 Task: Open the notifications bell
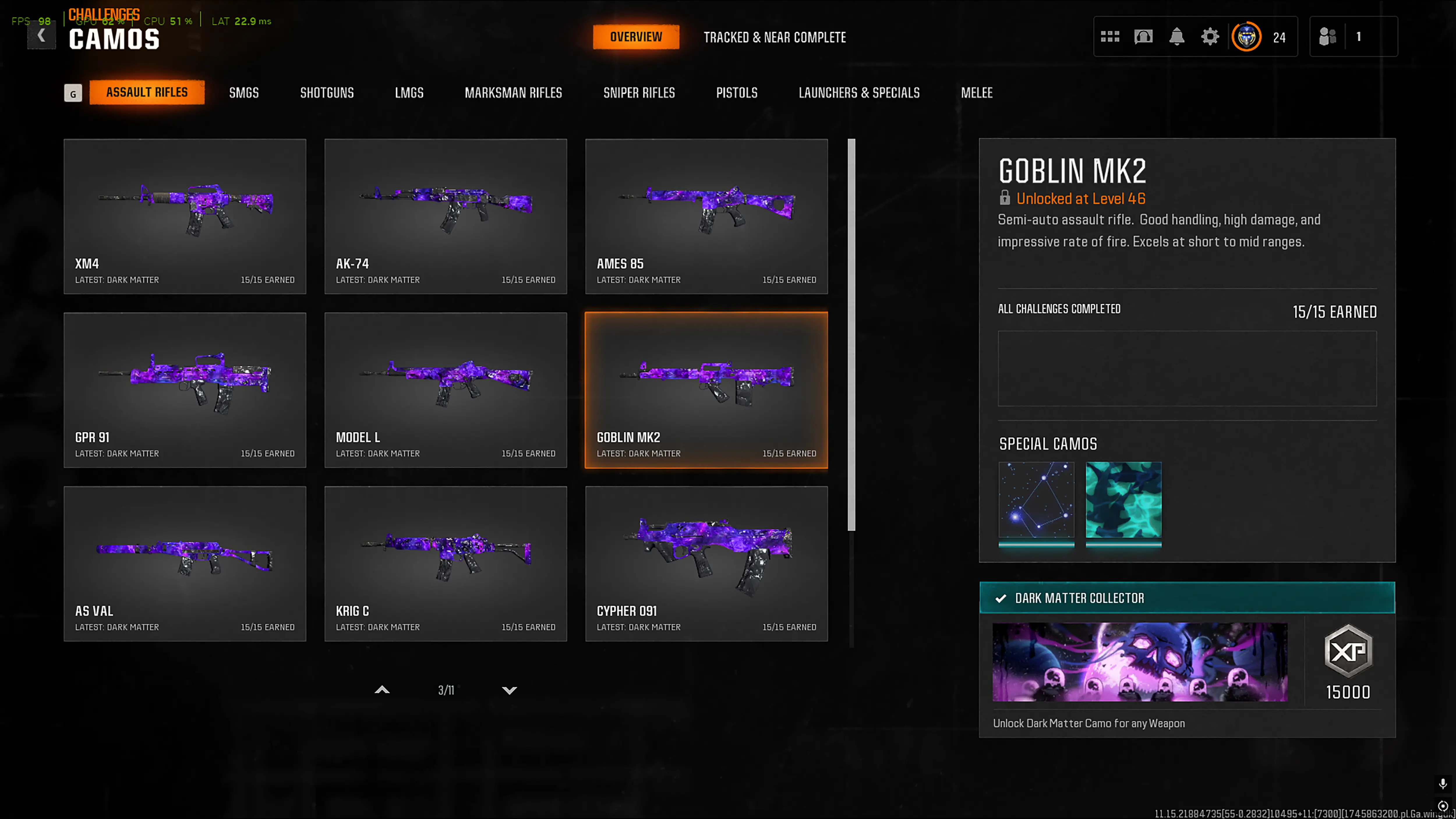coord(1176,37)
